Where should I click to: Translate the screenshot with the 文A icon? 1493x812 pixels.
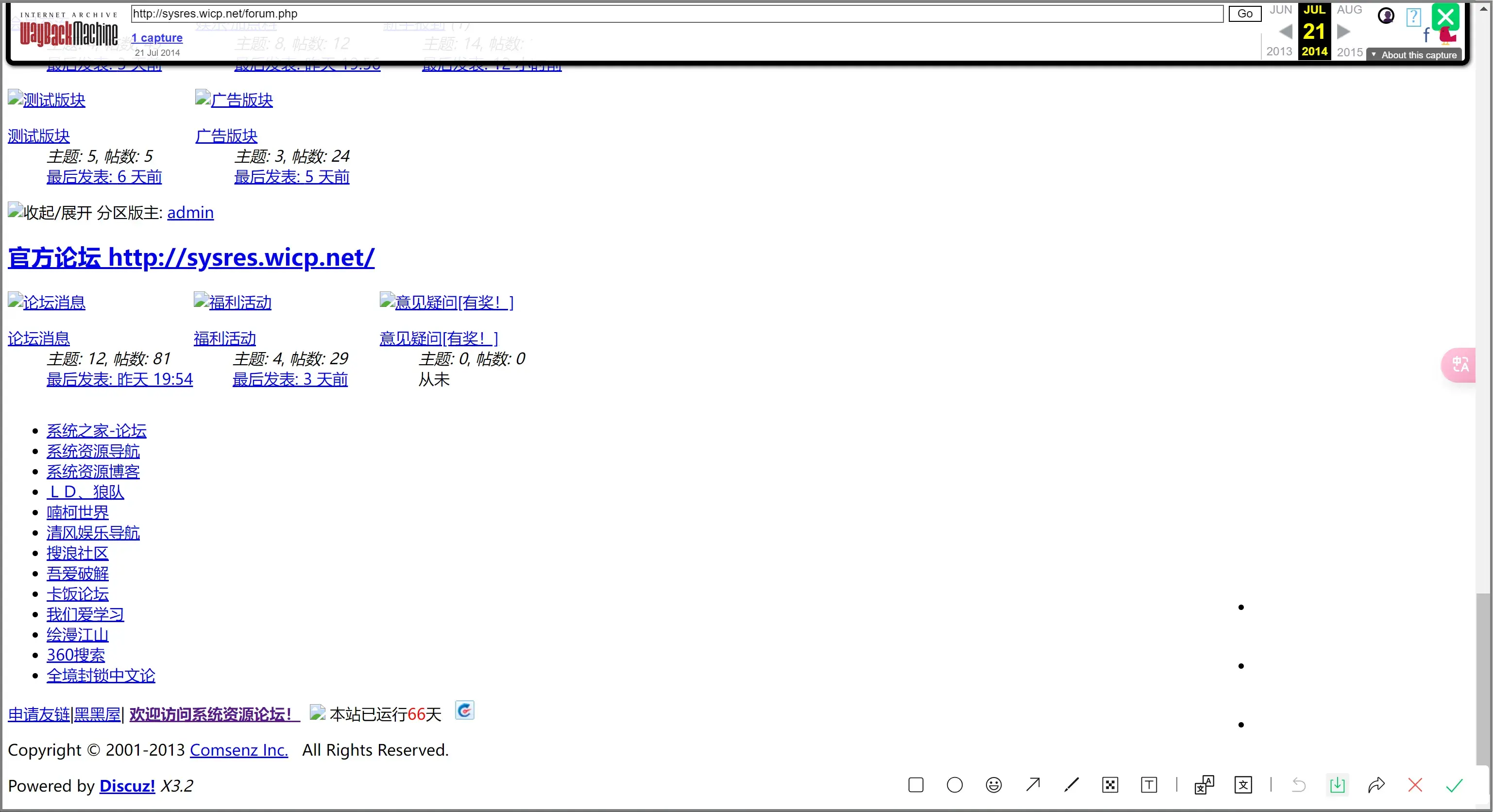pos(1204,785)
